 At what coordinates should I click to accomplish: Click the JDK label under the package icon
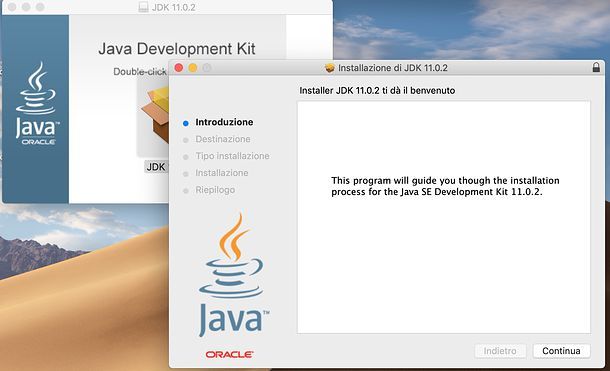tap(156, 167)
